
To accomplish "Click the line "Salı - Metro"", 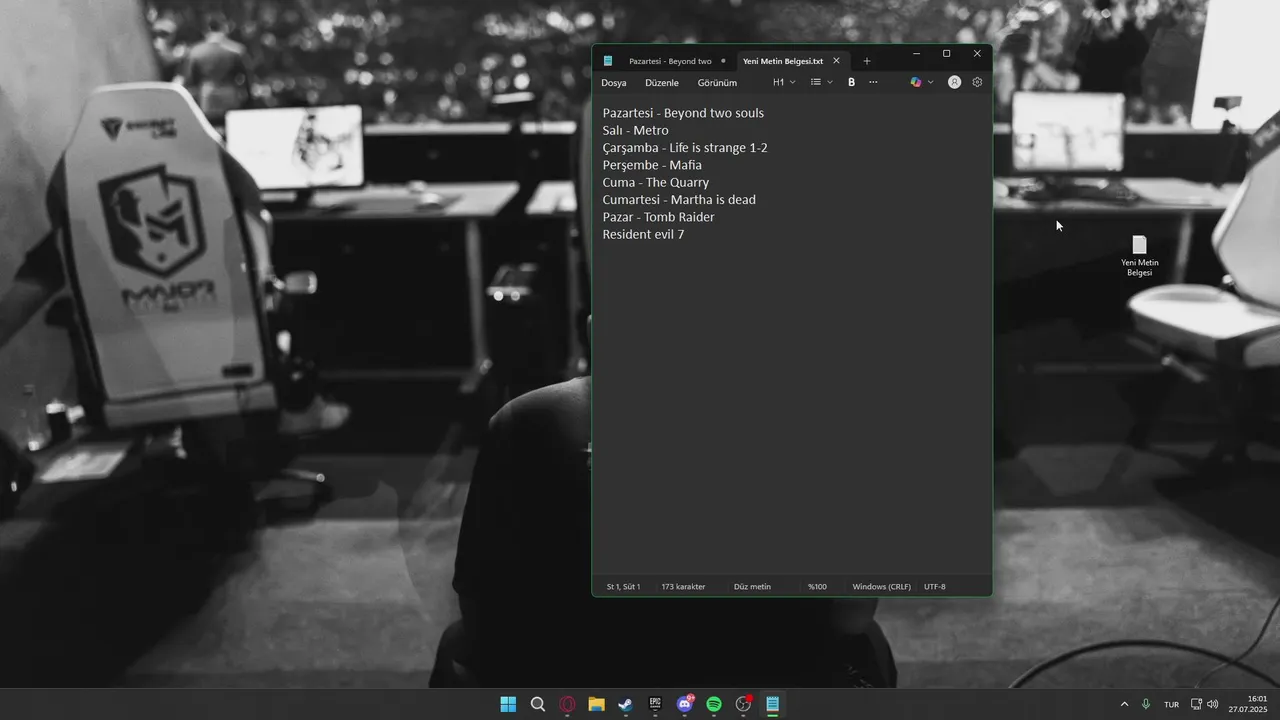I will click(x=635, y=130).
